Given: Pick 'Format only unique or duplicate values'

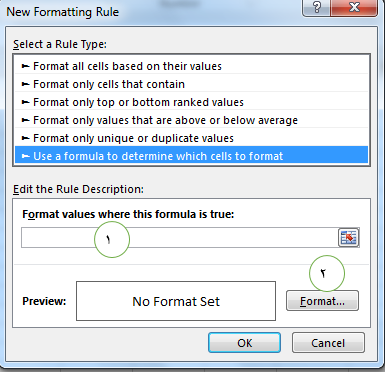Looking at the screenshot, I should click(191, 138).
